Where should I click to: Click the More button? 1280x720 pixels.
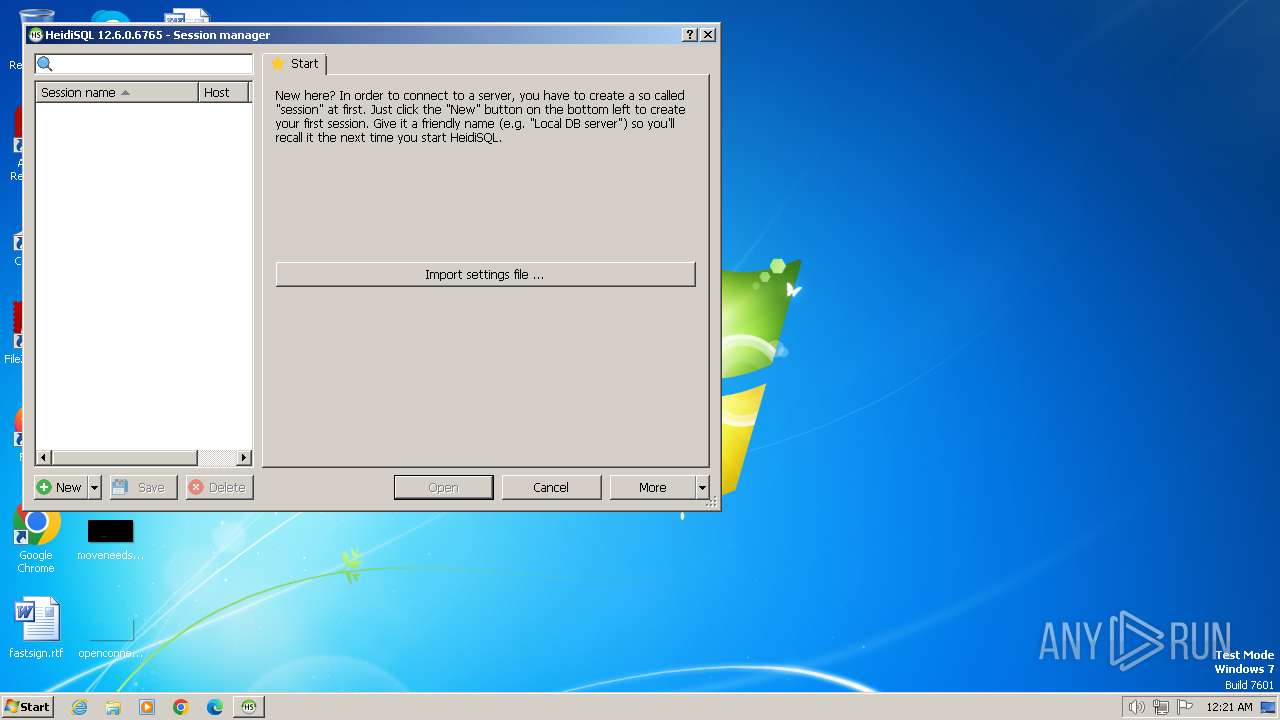pos(652,487)
